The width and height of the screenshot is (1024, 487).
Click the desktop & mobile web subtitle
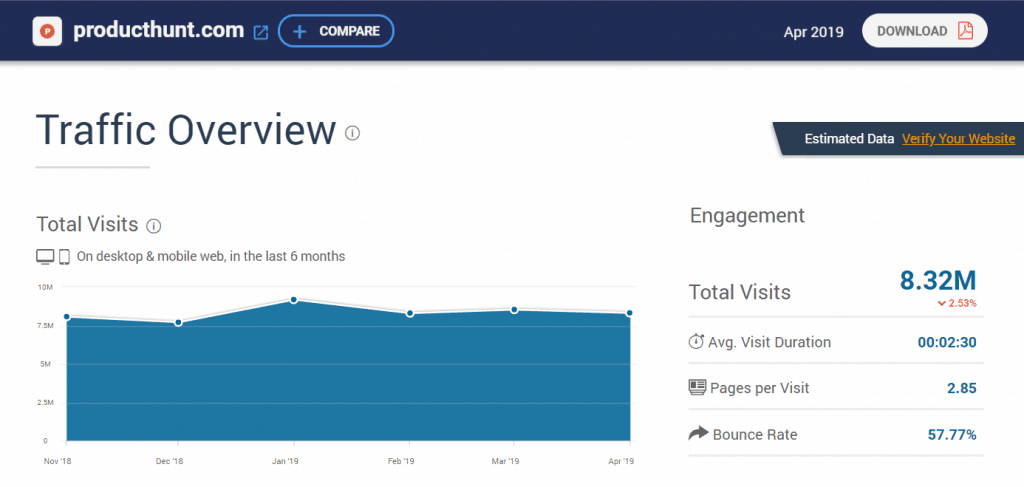coord(211,257)
